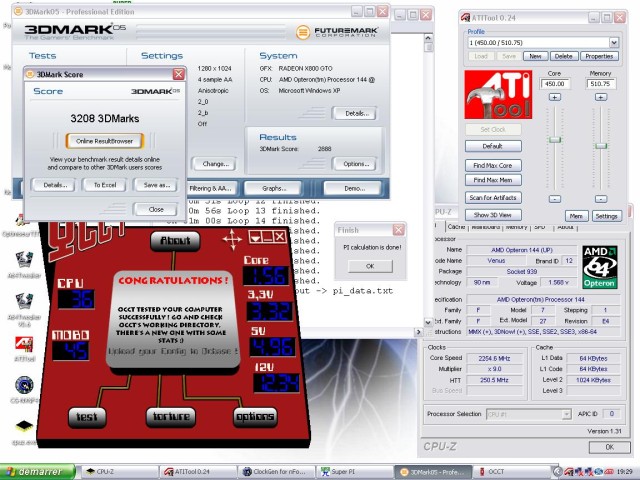Image resolution: width=640 pixels, height=480 pixels.
Task: Increase Core clock with the plus button
Action: (554, 97)
